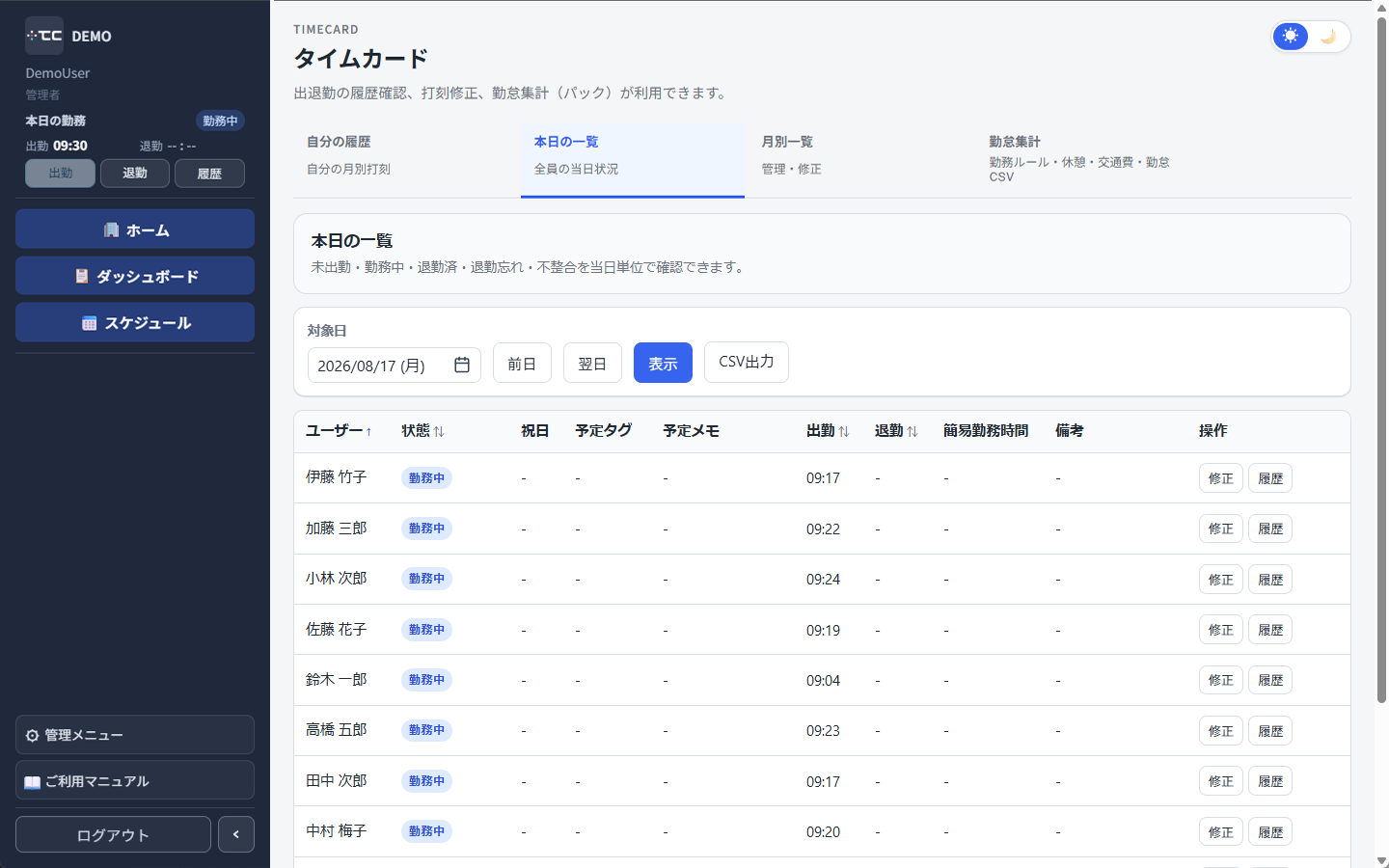The width and height of the screenshot is (1389, 868).
Task: Open the calendar picker icon in date field
Action: [462, 365]
